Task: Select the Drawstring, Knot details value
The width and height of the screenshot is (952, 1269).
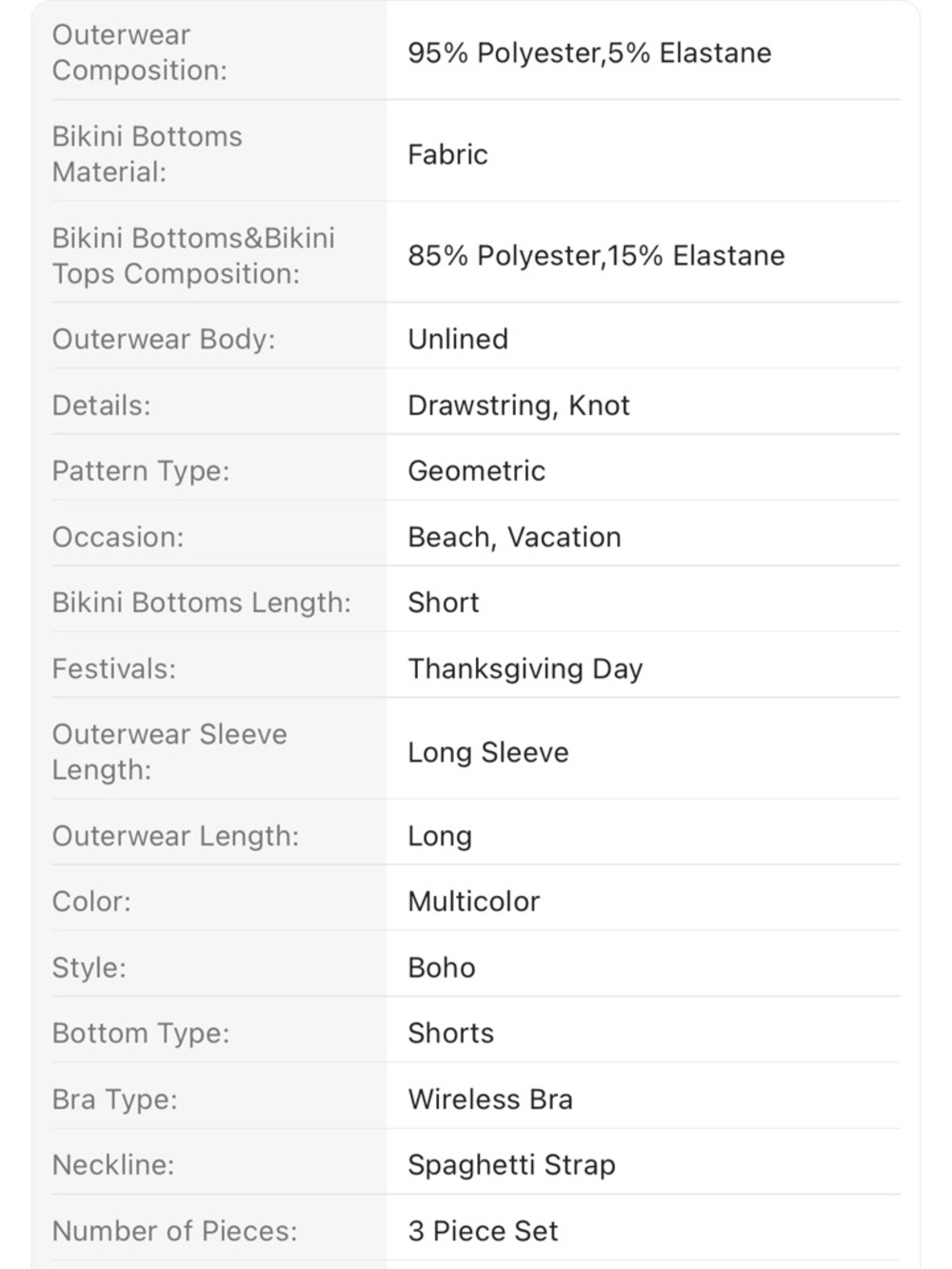Action: (519, 406)
